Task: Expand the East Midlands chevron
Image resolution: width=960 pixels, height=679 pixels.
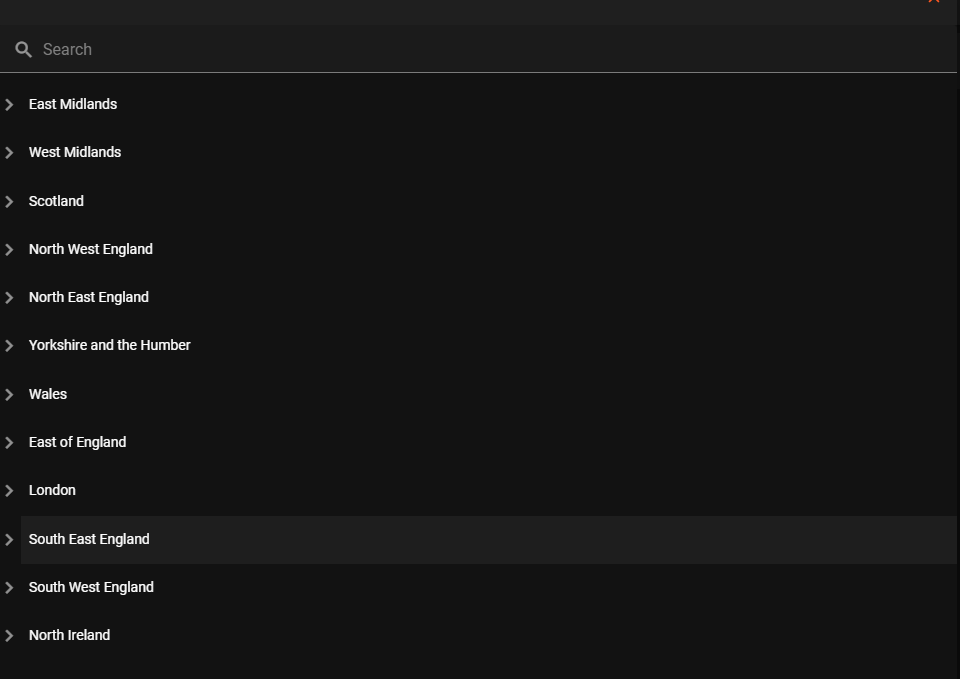Action: [9, 105]
